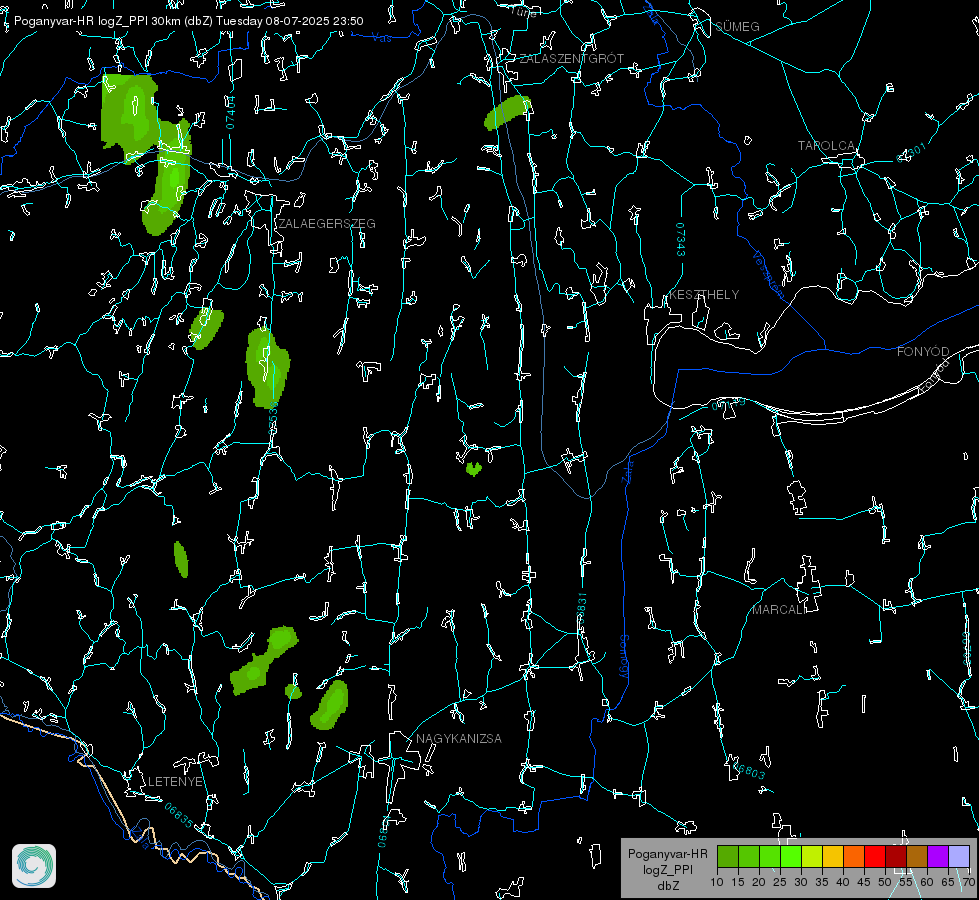Click the dbZ unit label in legend
This screenshot has height=900, width=979.
click(668, 886)
